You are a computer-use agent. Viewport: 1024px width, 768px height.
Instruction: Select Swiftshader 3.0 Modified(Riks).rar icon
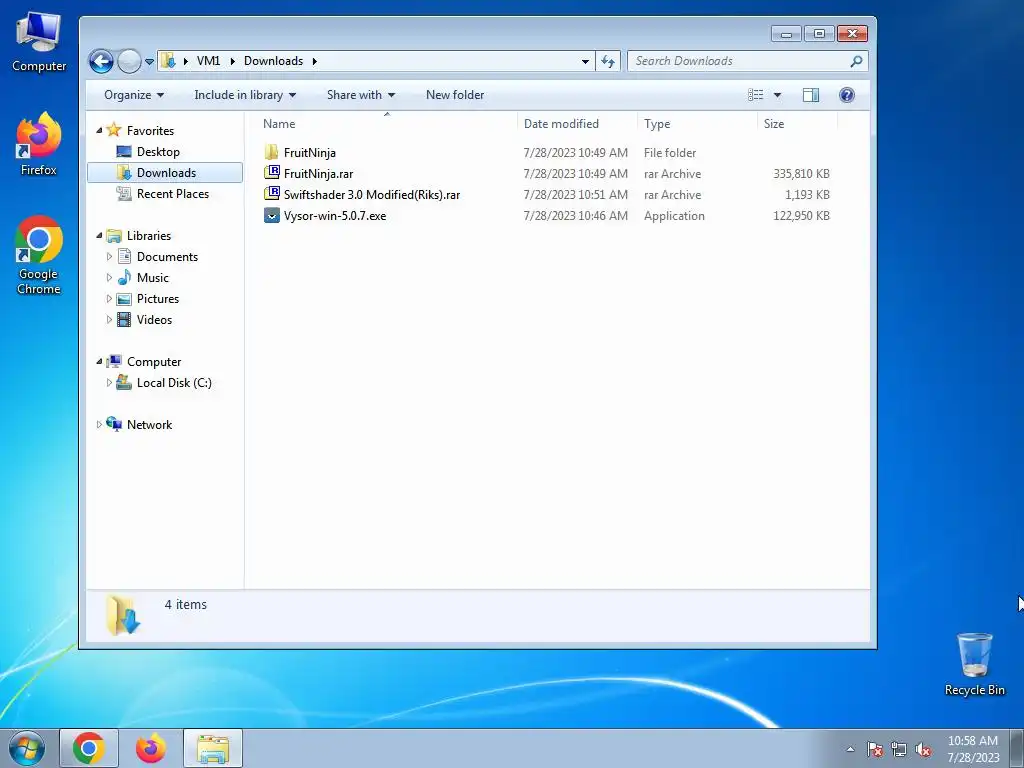[x=272, y=194]
